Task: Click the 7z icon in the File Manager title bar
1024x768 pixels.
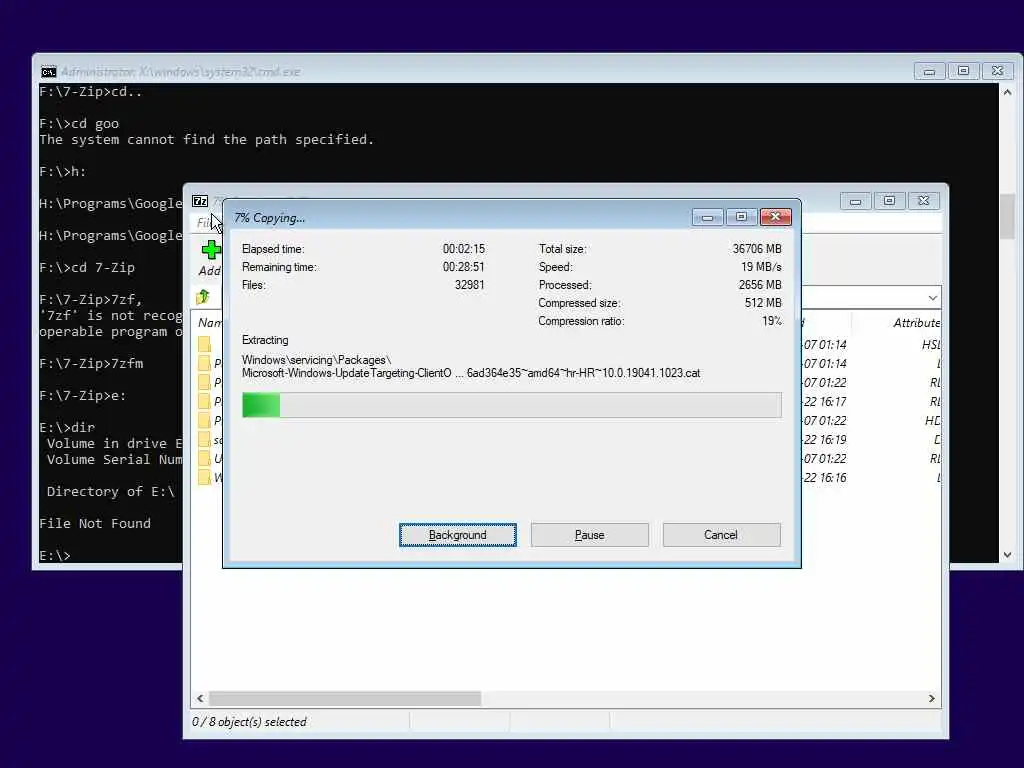Action: tap(200, 201)
